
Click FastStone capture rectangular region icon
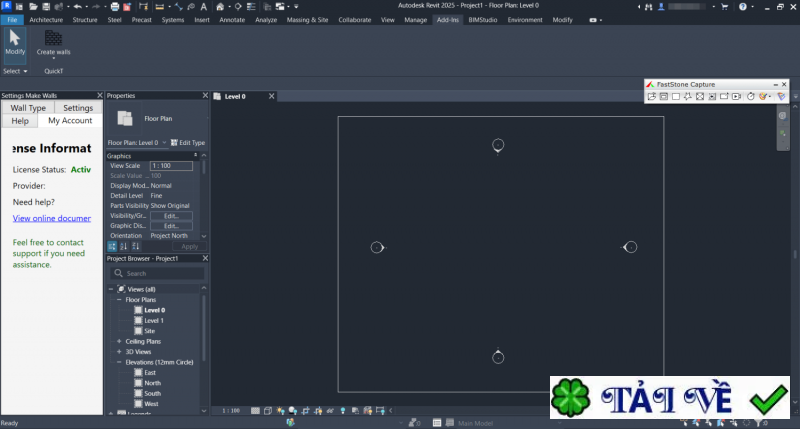(675, 97)
